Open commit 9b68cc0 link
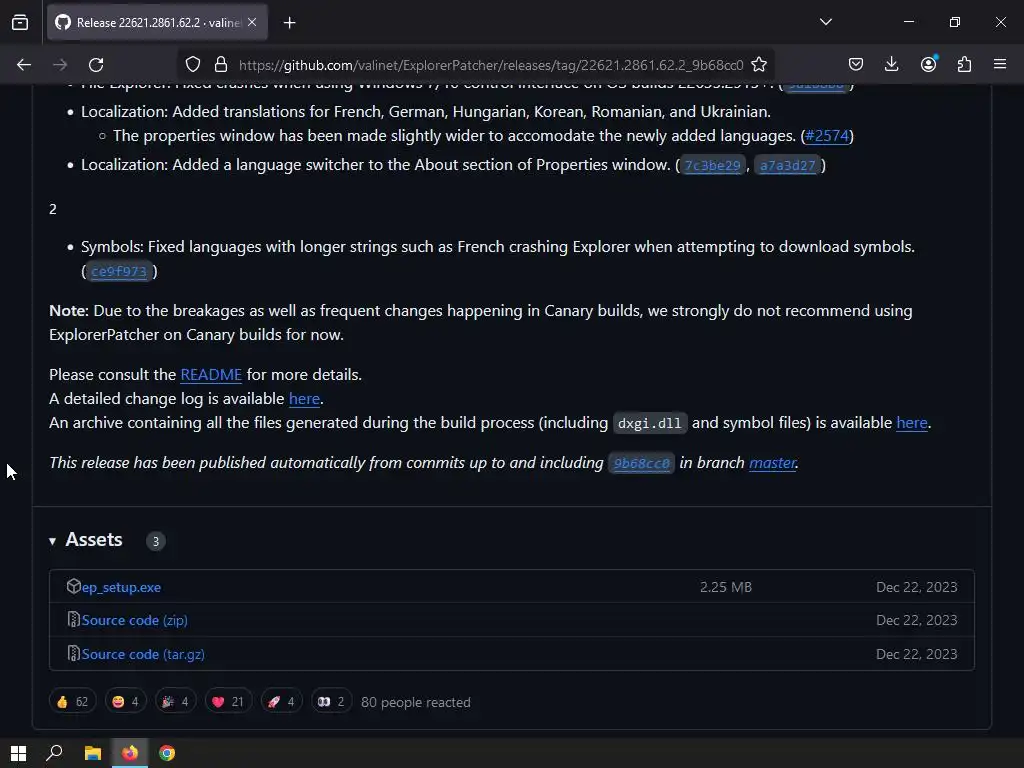Image resolution: width=1024 pixels, height=768 pixels. point(641,463)
